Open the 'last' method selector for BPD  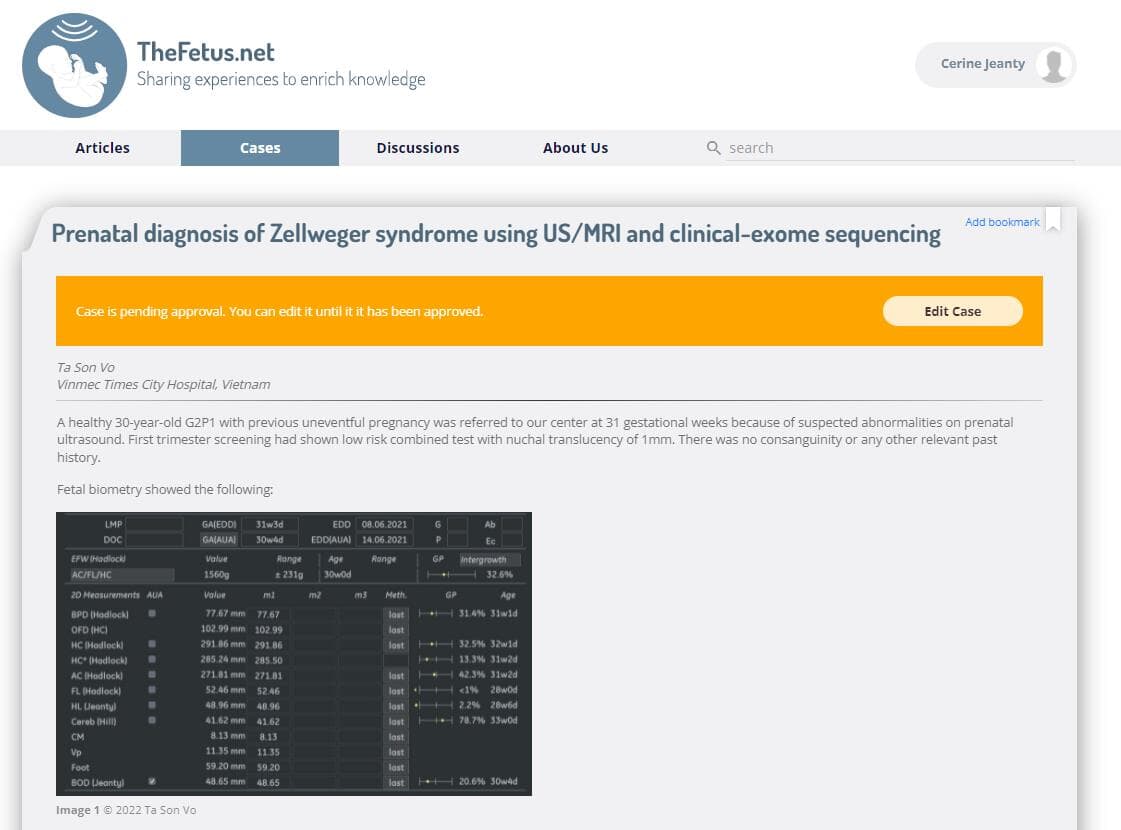[x=396, y=614]
